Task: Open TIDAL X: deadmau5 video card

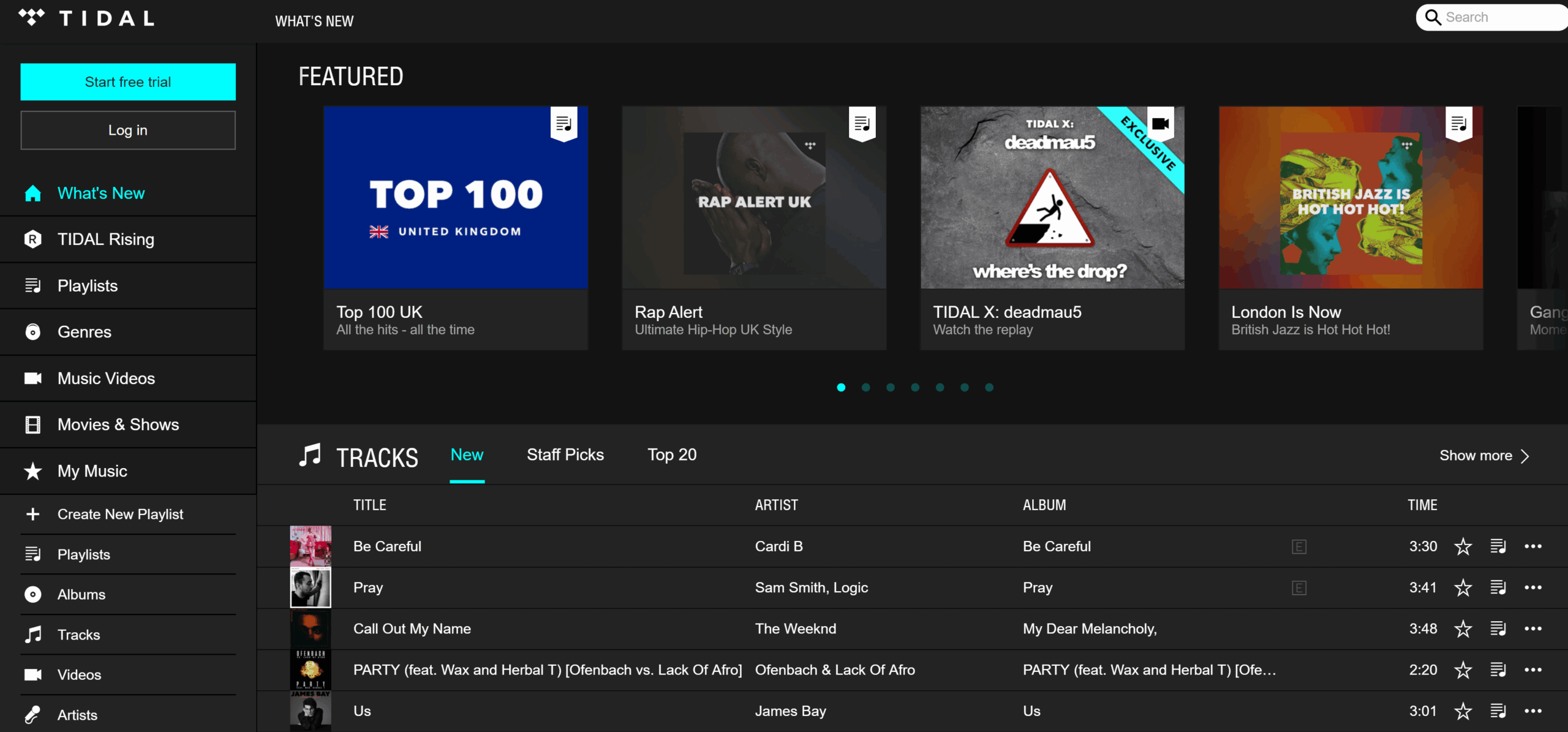Action: [1052, 228]
